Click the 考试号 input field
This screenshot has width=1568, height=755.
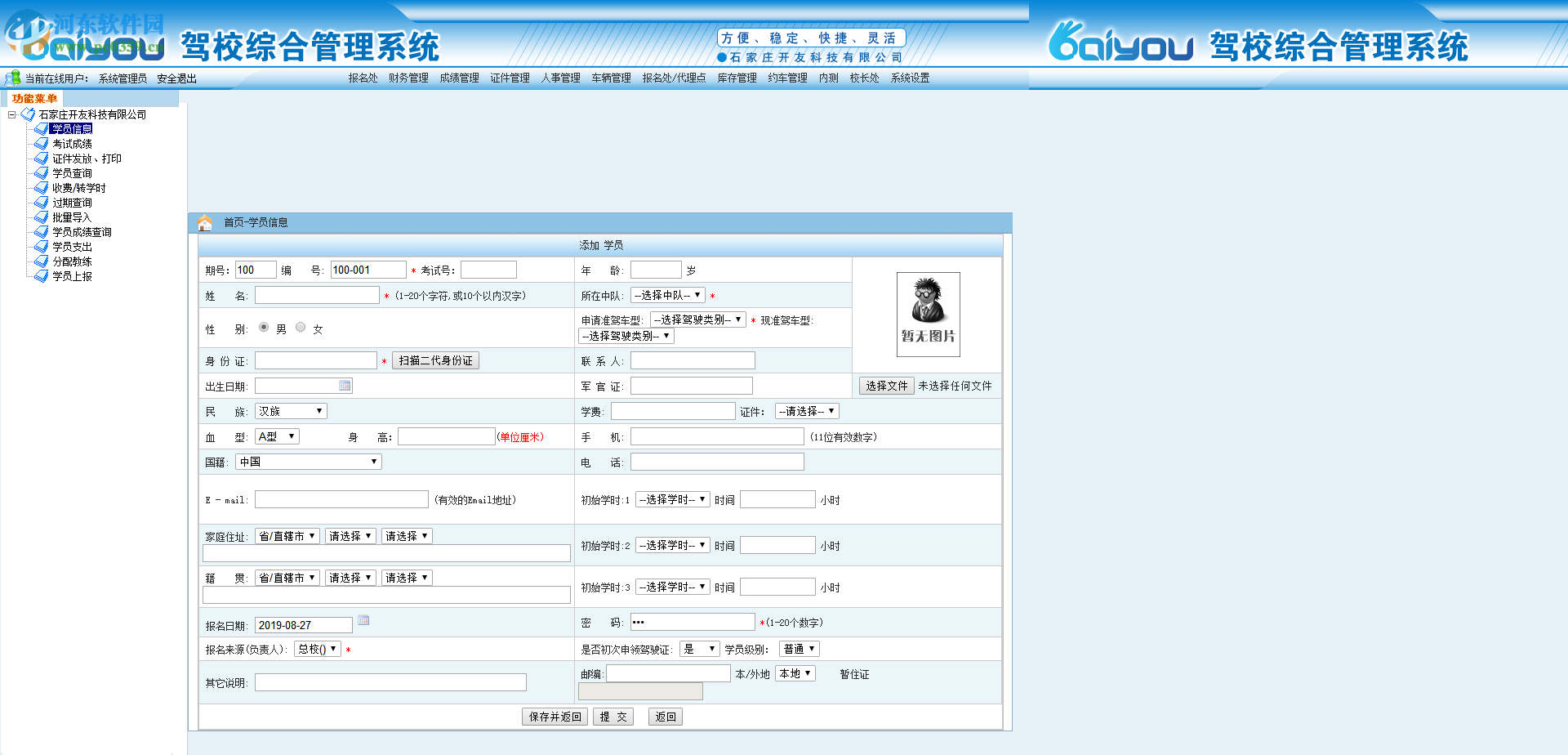point(488,270)
